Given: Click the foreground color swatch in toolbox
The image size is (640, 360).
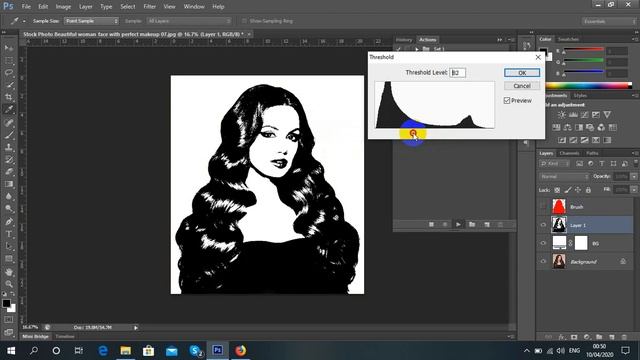Looking at the screenshot, I should click(x=6, y=303).
